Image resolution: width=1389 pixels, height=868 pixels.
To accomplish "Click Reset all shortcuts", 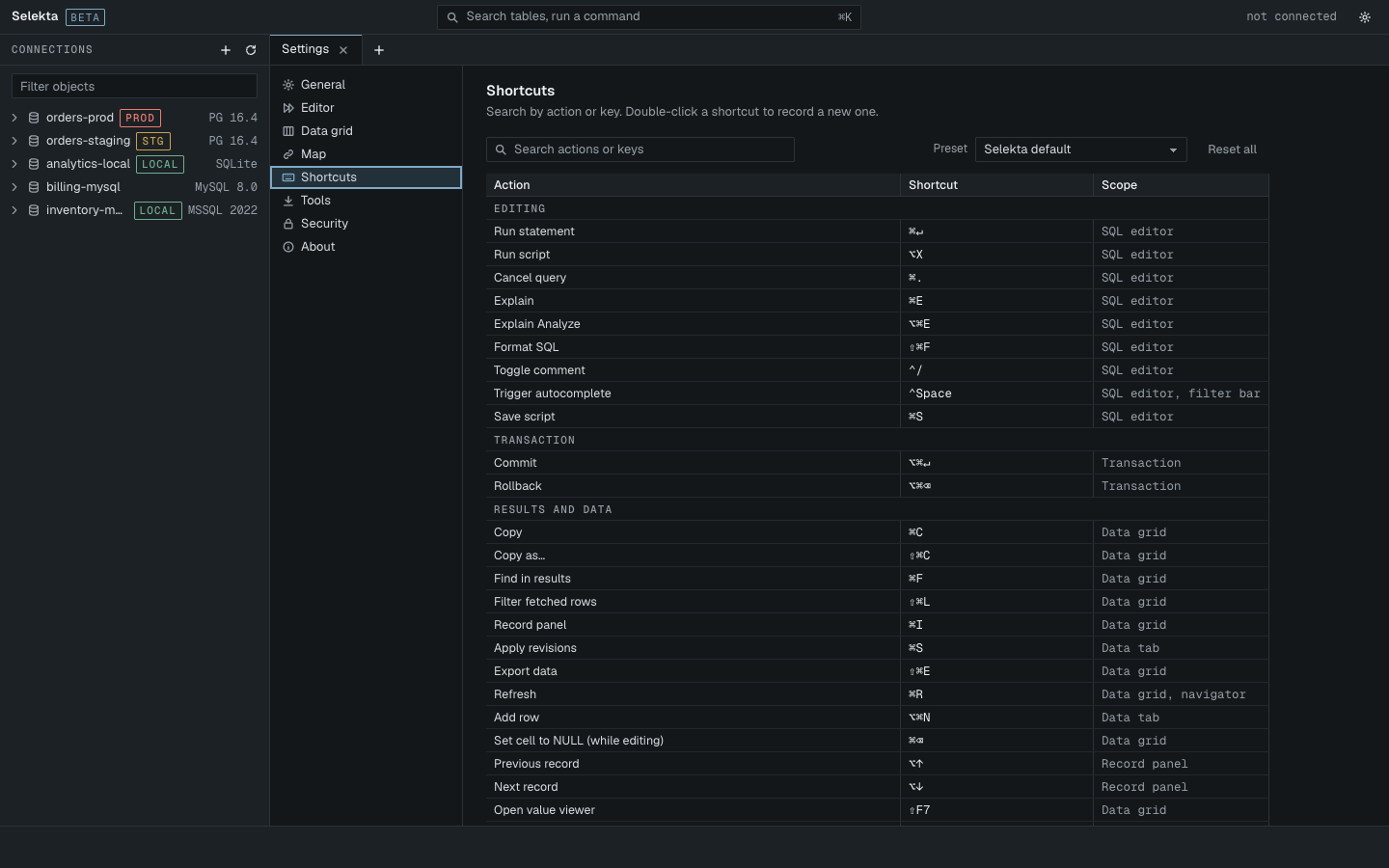I will (1232, 149).
